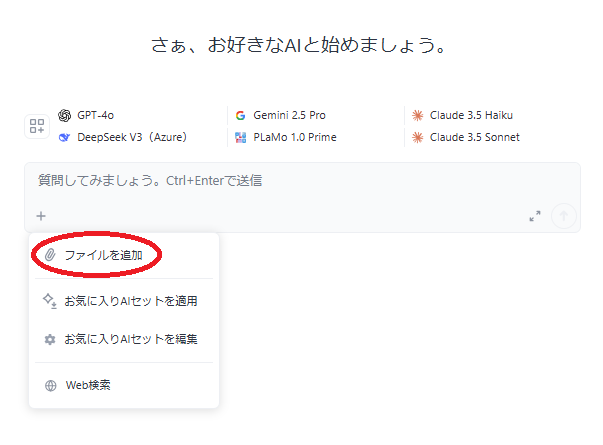
Task: Click the Google logo beside Gemini 2.5 Pro
Action: point(240,115)
